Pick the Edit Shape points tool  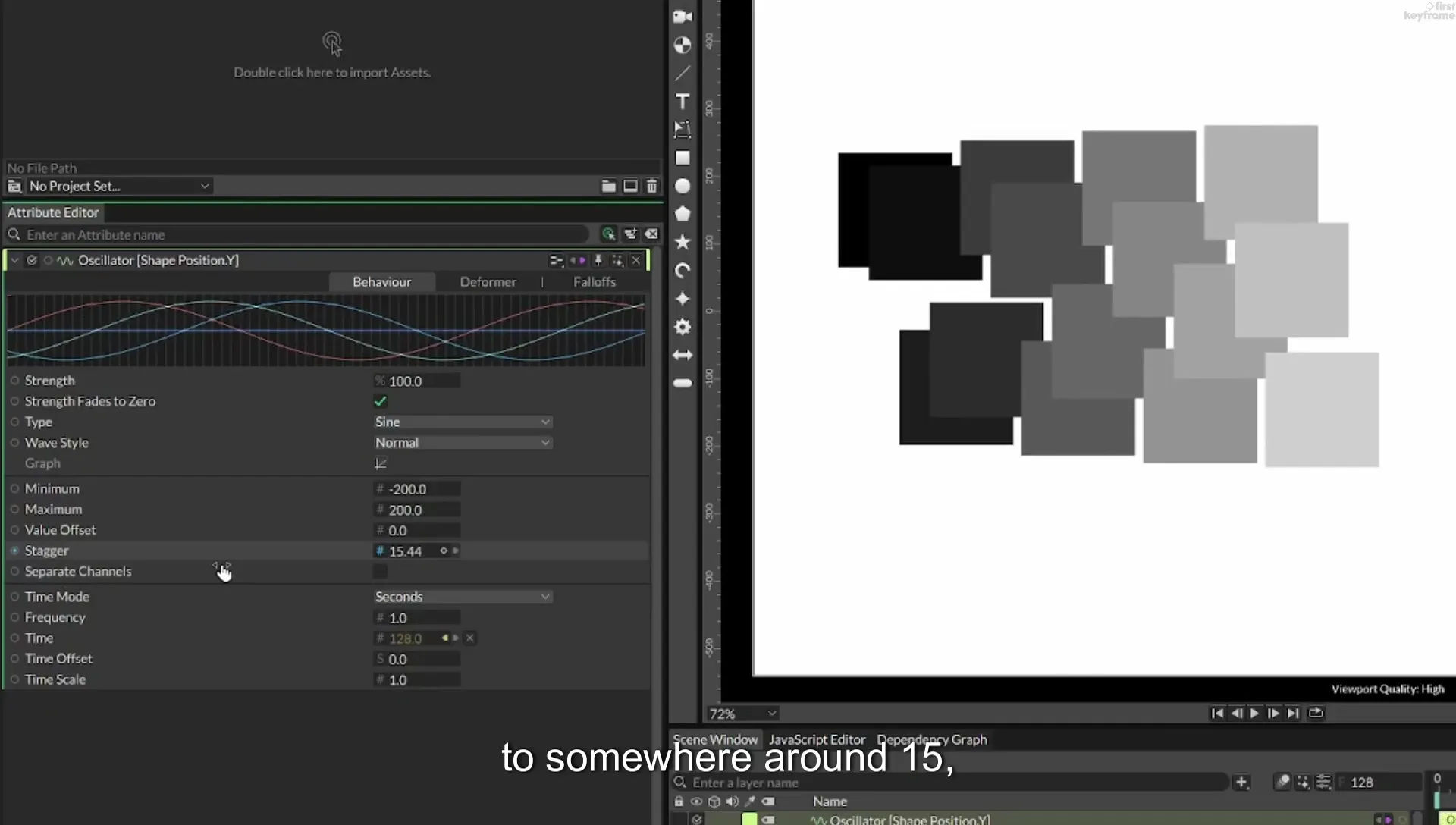click(682, 130)
